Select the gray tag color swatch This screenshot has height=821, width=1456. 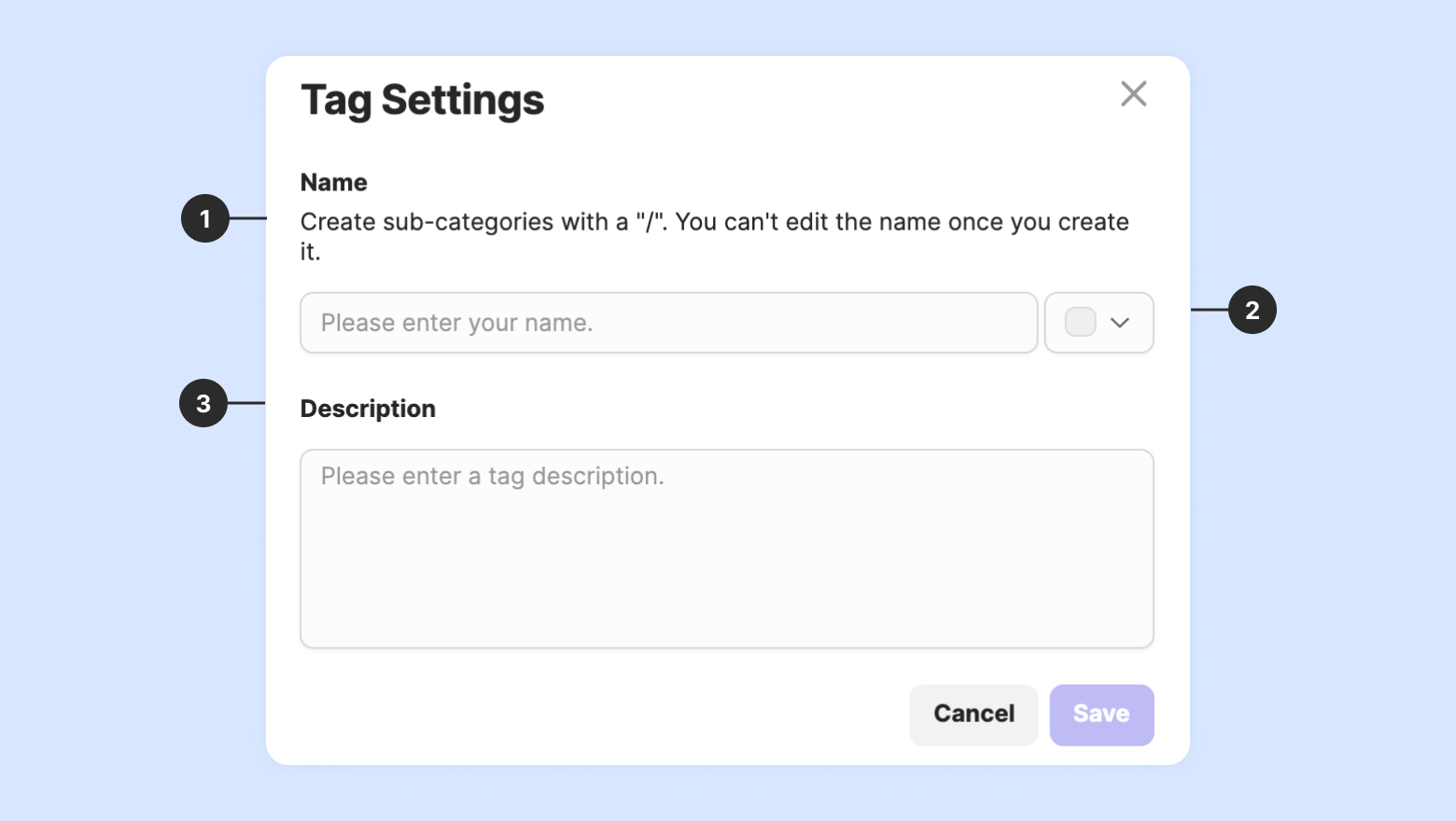click(1080, 322)
